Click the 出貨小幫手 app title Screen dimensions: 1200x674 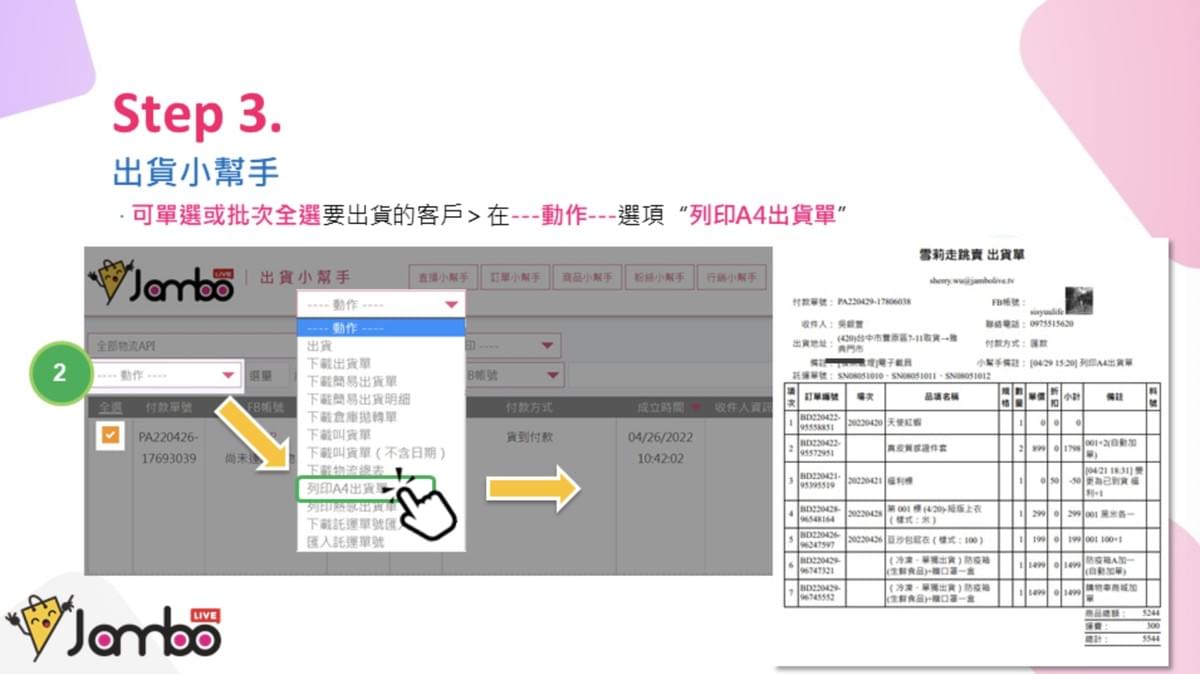coord(306,277)
